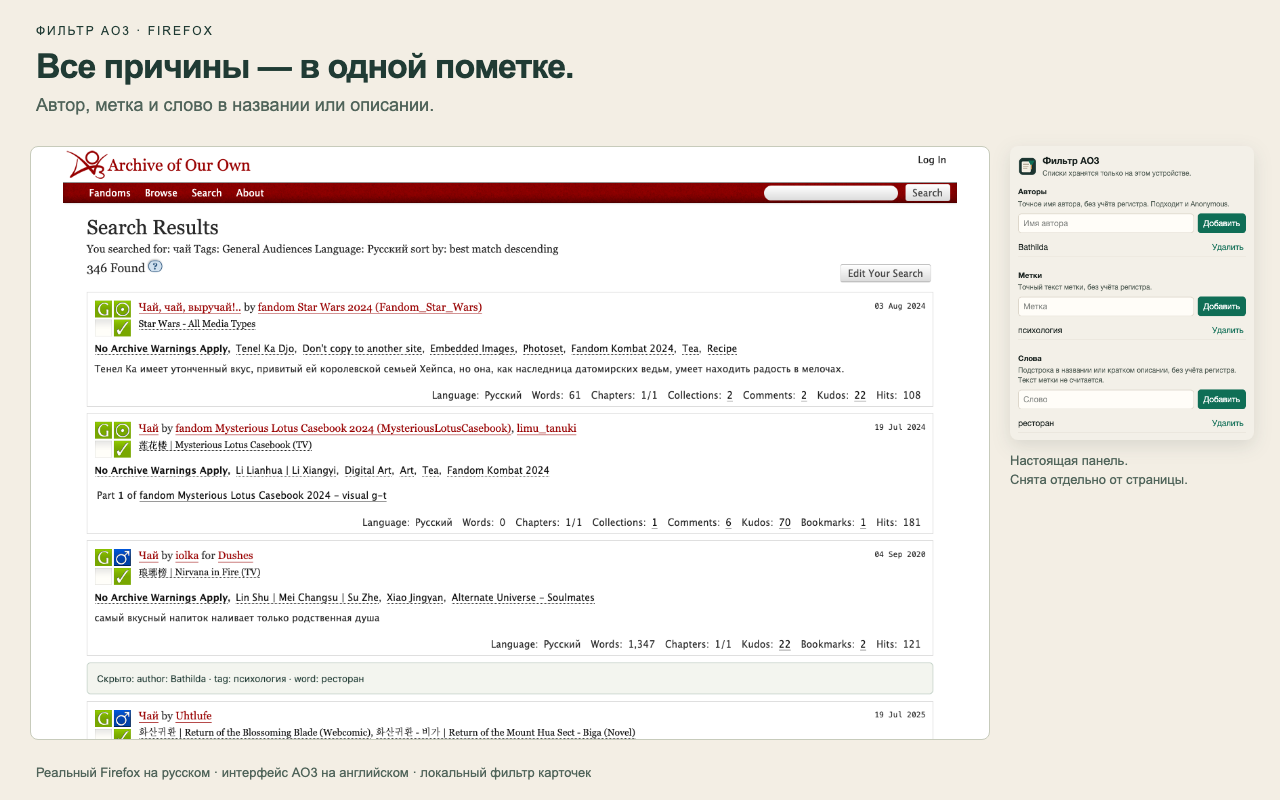The height and width of the screenshot is (800, 1280).
Task: Open the Search menu in the red navbar
Action: tap(207, 193)
